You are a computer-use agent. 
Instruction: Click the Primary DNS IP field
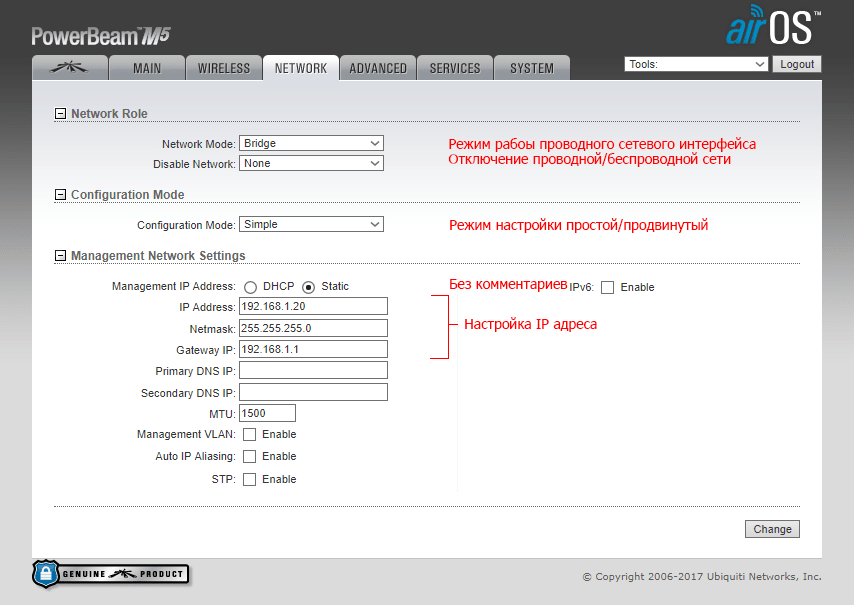click(x=313, y=371)
